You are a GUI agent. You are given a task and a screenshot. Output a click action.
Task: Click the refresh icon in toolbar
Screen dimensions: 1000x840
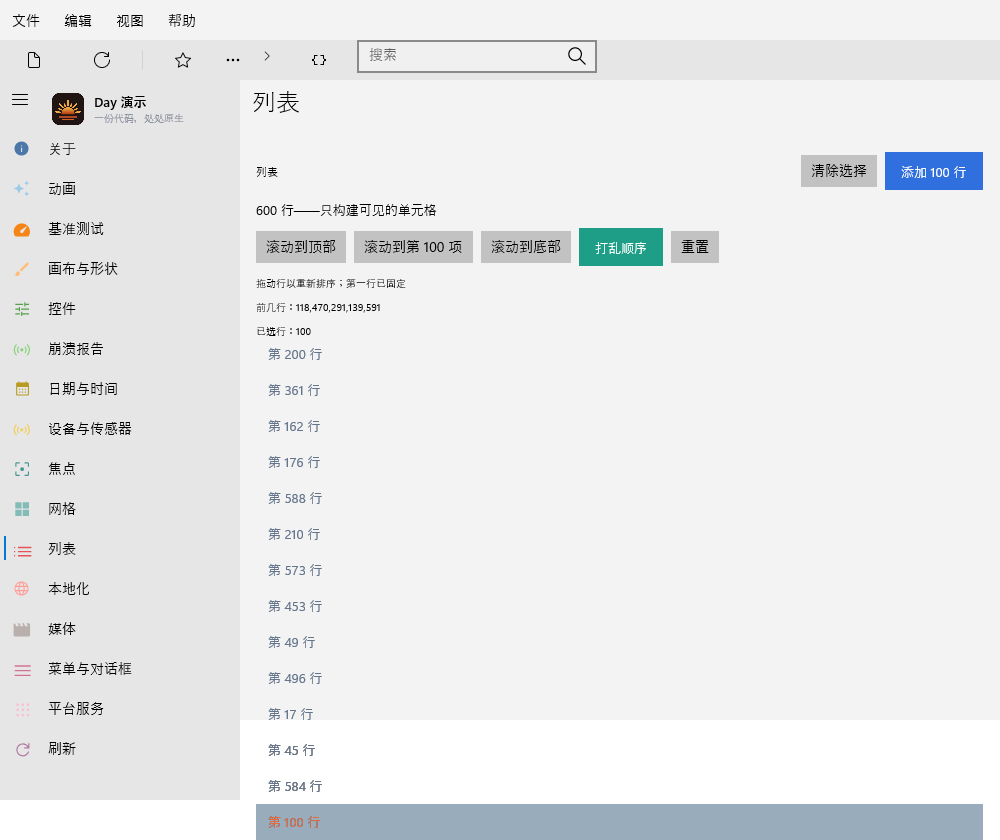tap(102, 60)
